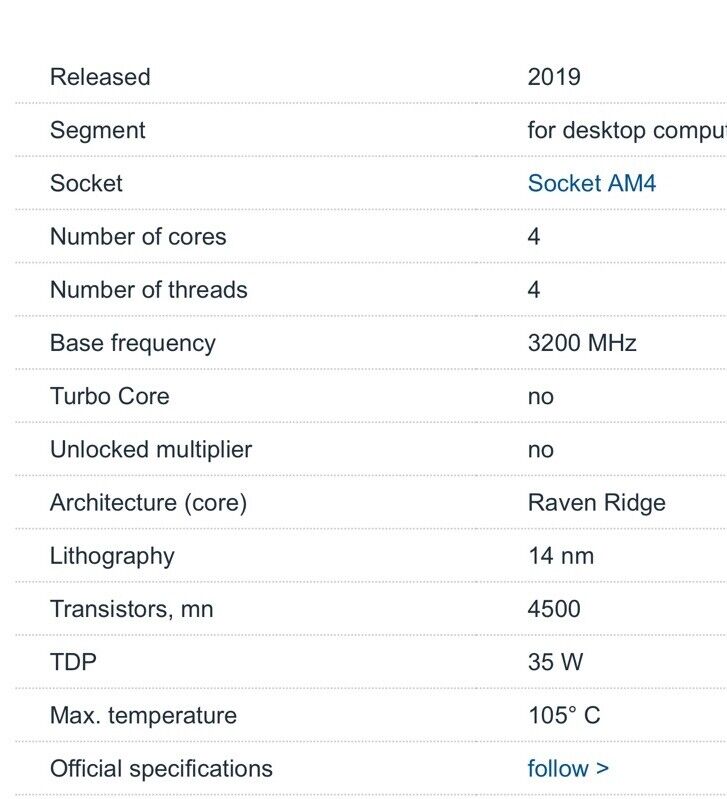The height and width of the screenshot is (799, 727).
Task: Select the Raven Ridge value
Action: 597,503
